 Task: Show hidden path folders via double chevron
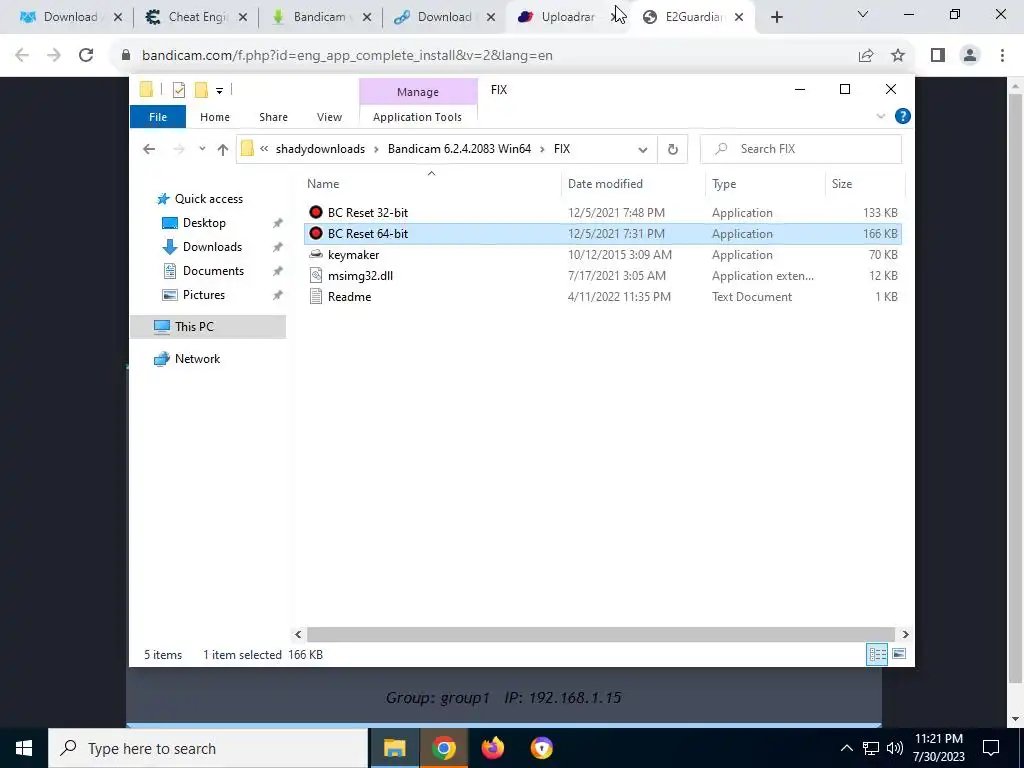(x=264, y=149)
